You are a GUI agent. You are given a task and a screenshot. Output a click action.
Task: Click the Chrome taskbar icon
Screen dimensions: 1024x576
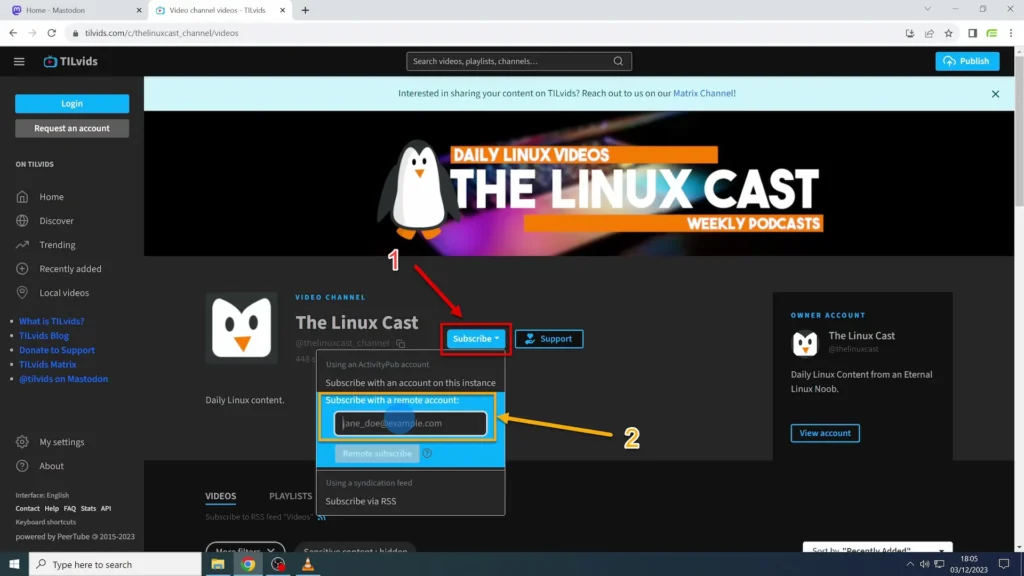(x=248, y=564)
